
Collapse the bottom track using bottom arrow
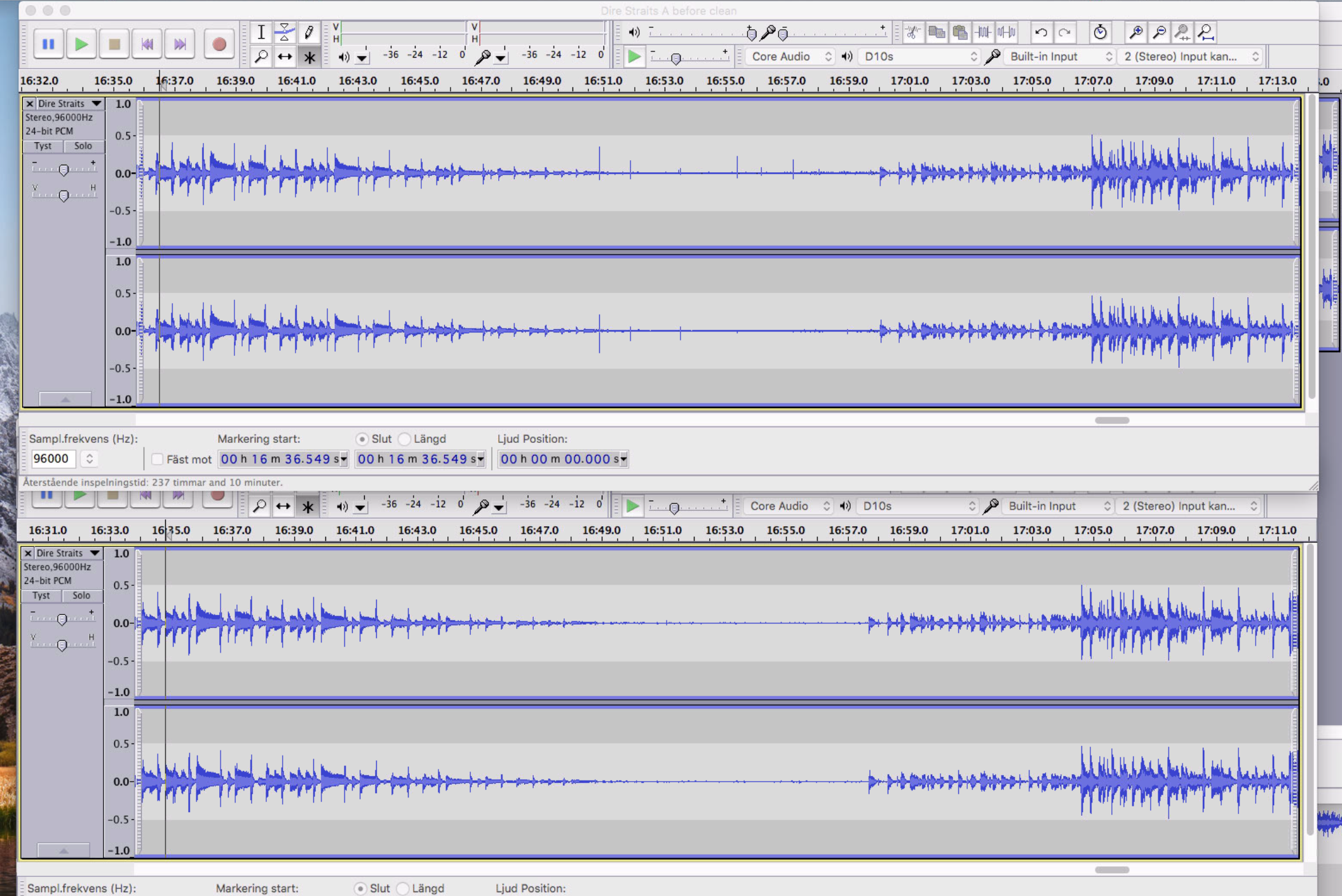point(64,850)
